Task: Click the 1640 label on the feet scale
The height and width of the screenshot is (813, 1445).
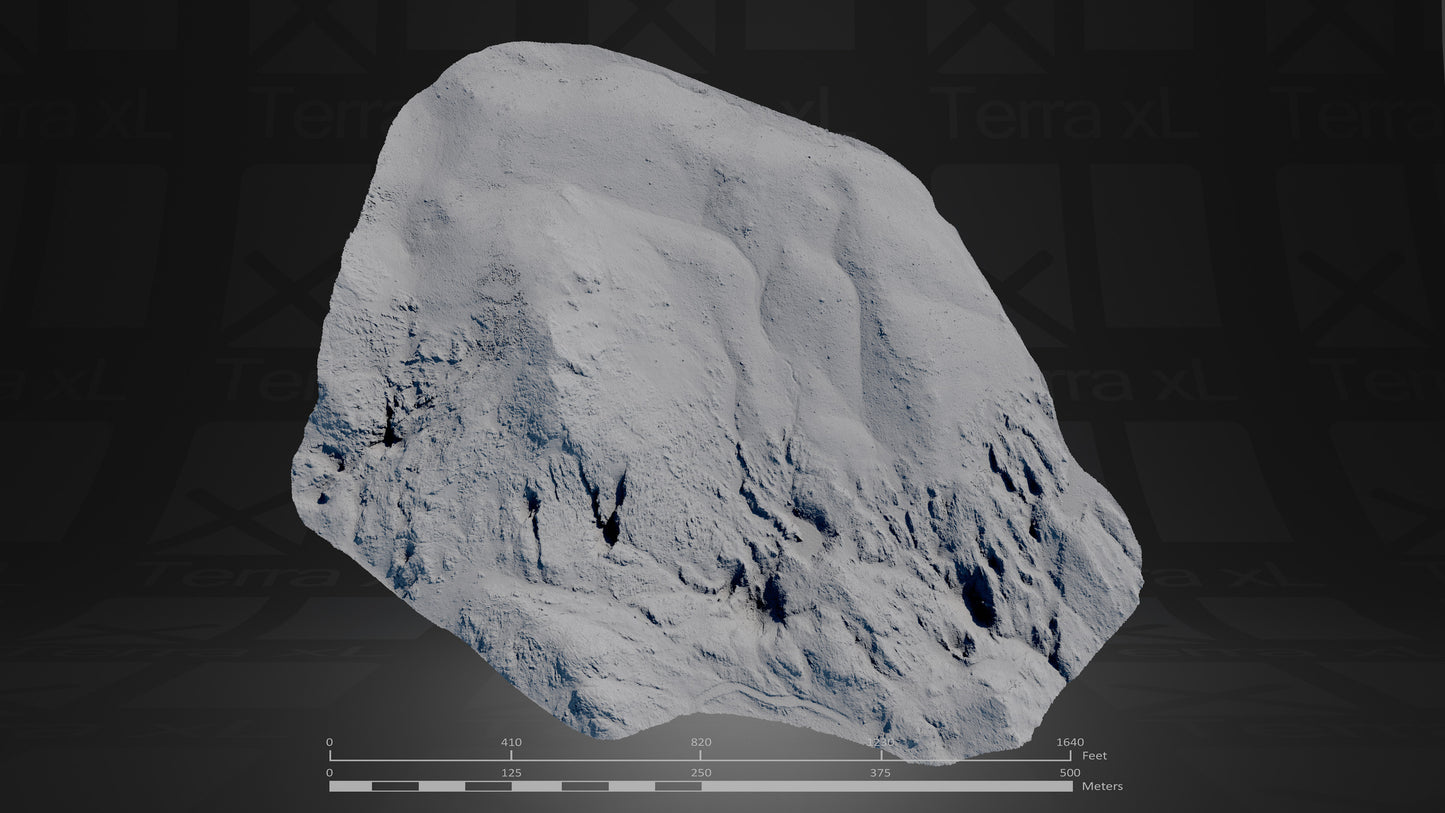Action: pos(1071,741)
